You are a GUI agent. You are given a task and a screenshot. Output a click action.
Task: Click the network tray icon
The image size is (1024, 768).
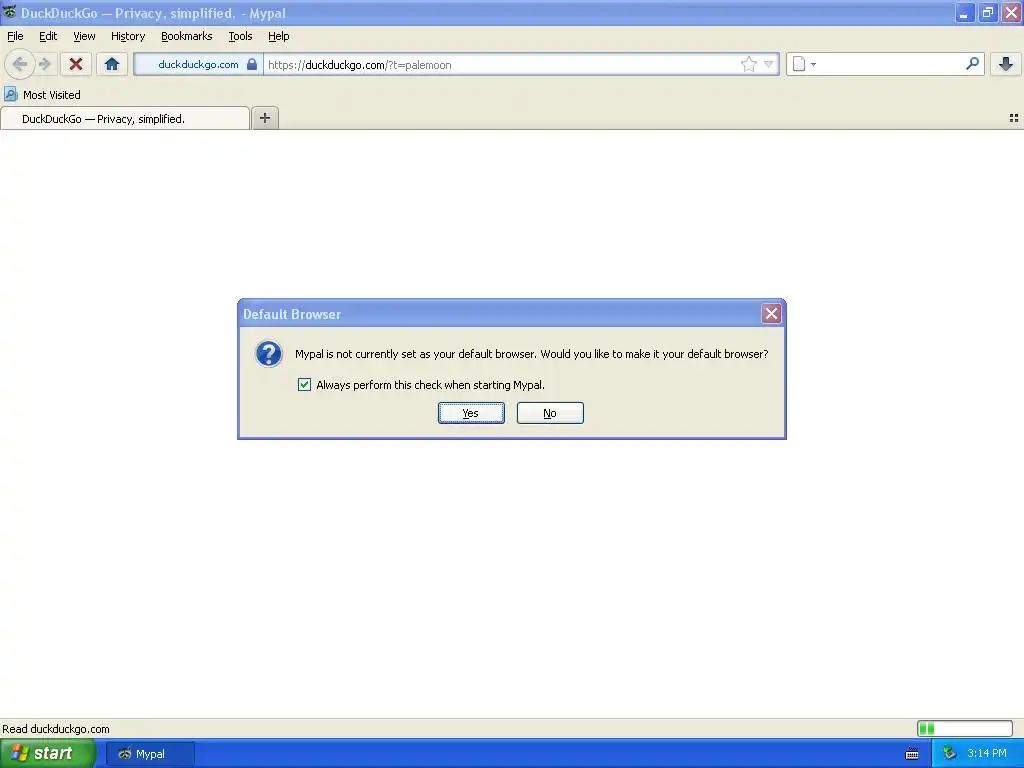(x=949, y=754)
